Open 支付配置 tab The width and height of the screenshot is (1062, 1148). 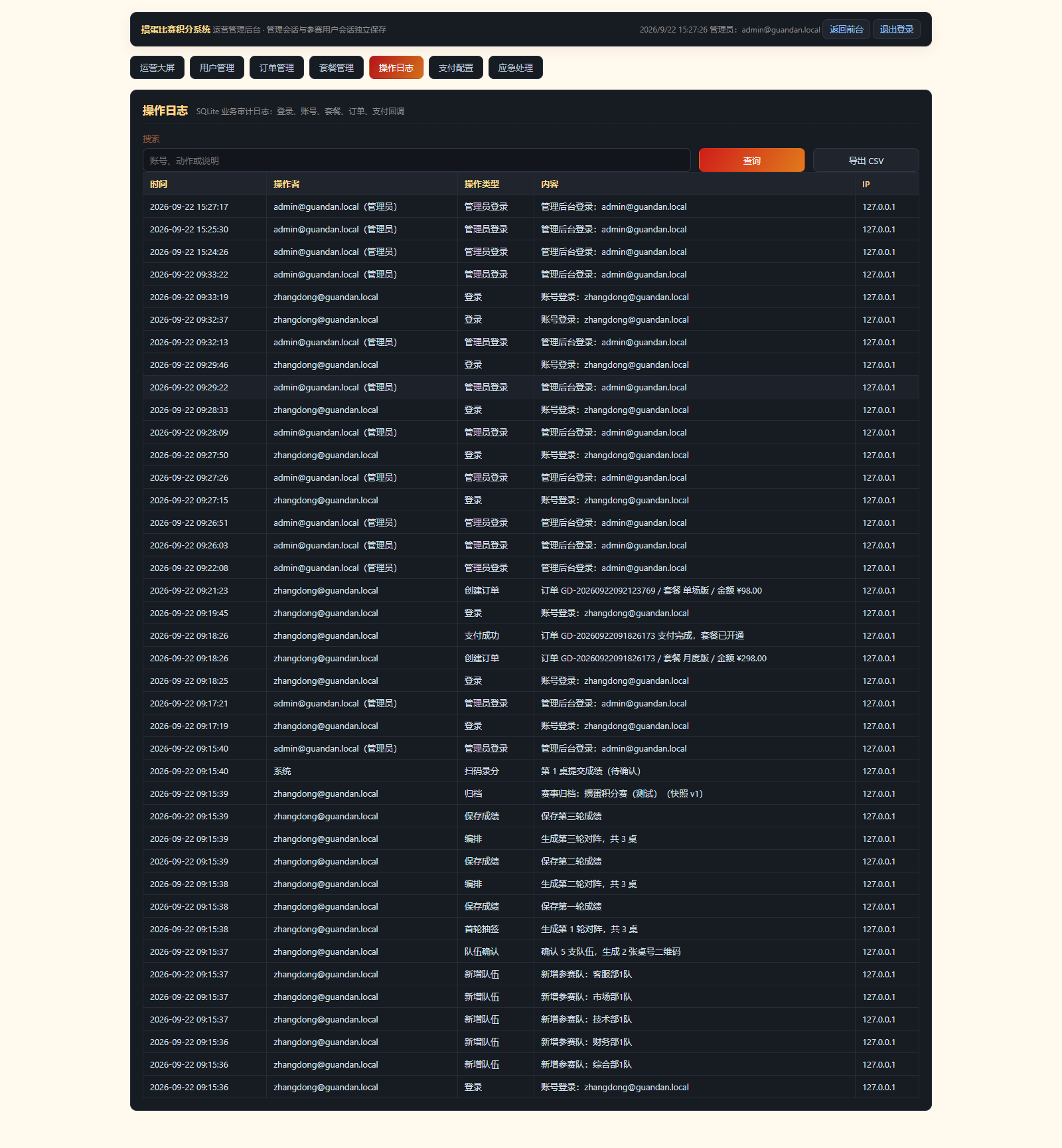pyautogui.click(x=456, y=68)
